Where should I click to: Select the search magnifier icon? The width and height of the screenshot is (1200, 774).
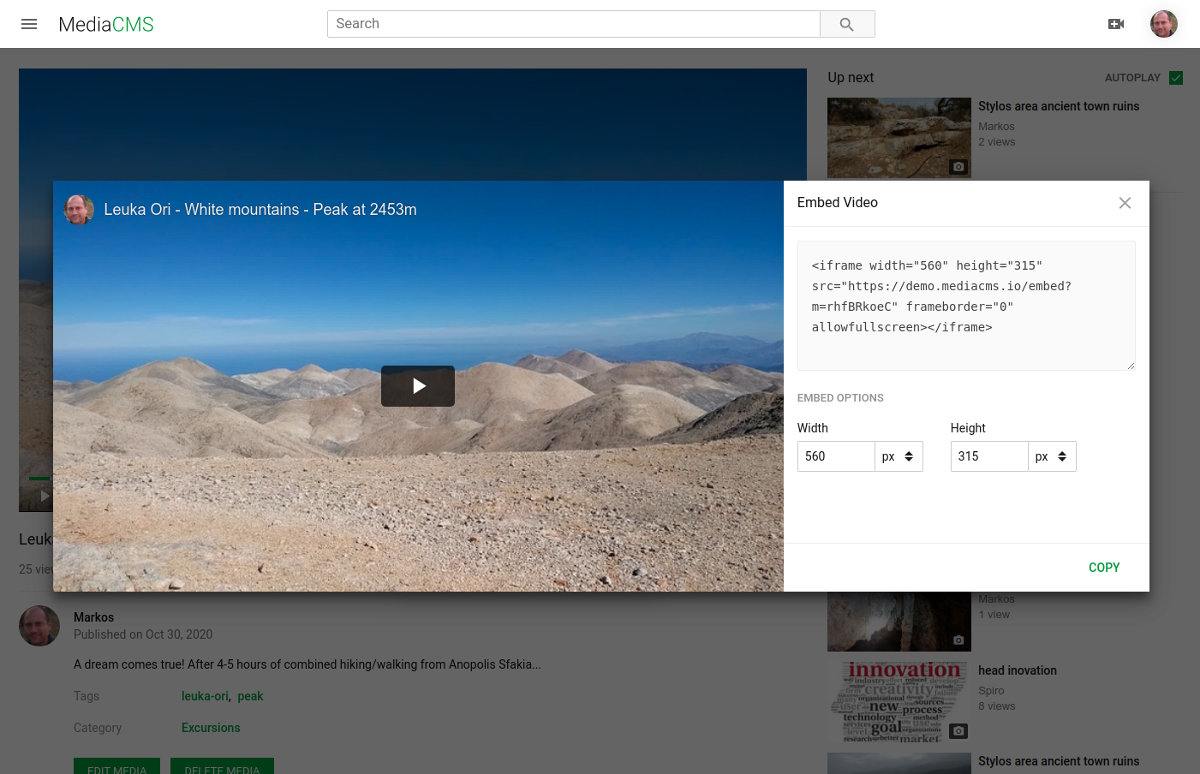(847, 23)
